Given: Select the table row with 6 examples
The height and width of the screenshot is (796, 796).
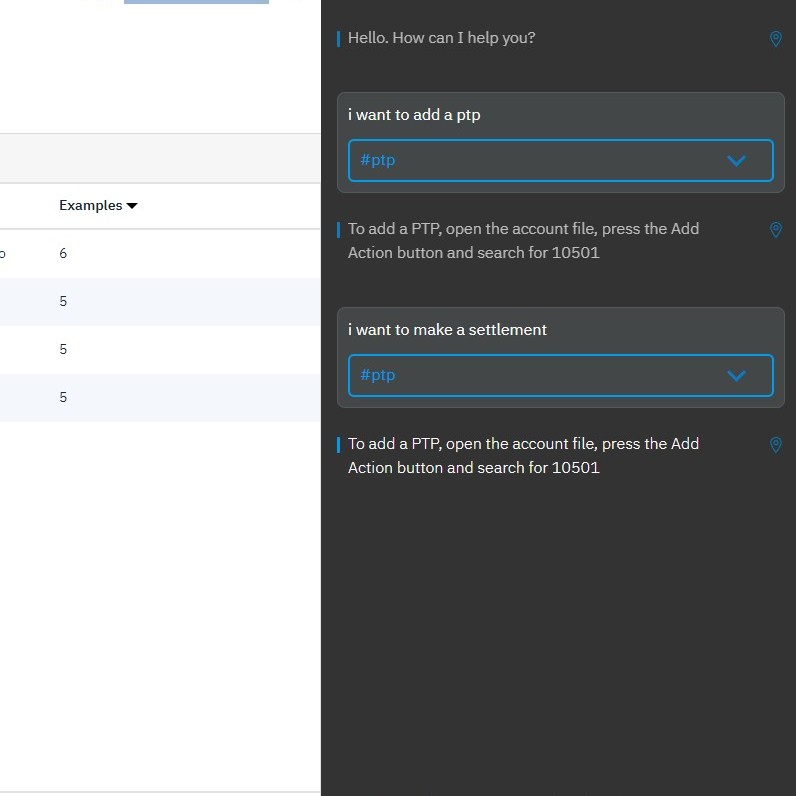Looking at the screenshot, I should pyautogui.click(x=160, y=254).
